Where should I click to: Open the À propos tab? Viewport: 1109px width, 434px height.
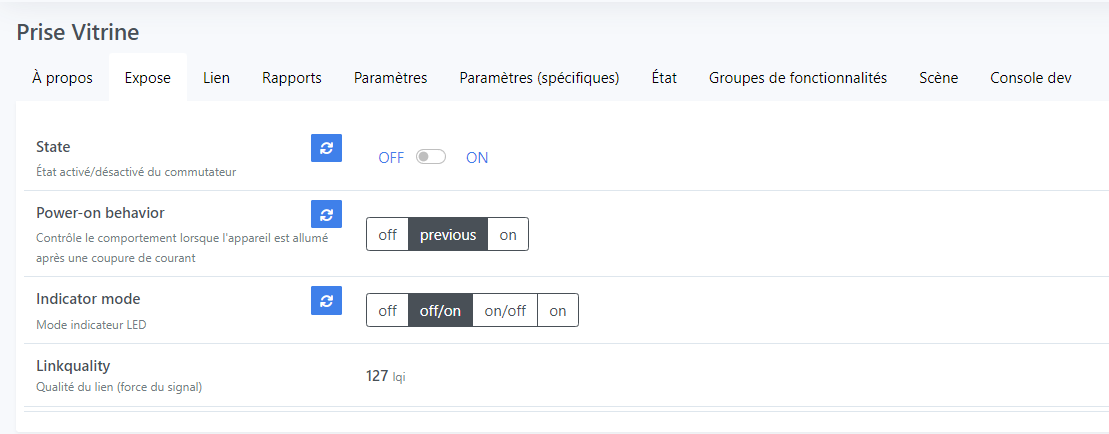click(x=62, y=78)
